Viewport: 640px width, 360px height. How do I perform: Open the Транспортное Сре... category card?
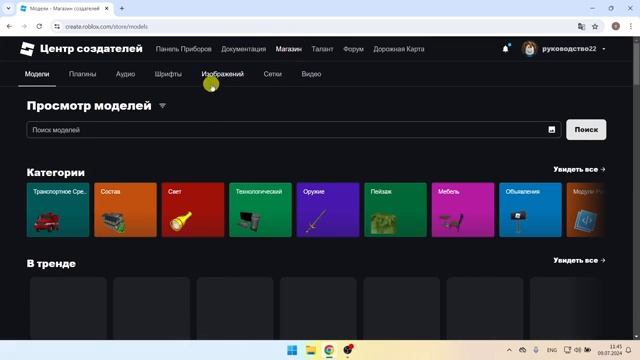pyautogui.click(x=58, y=210)
